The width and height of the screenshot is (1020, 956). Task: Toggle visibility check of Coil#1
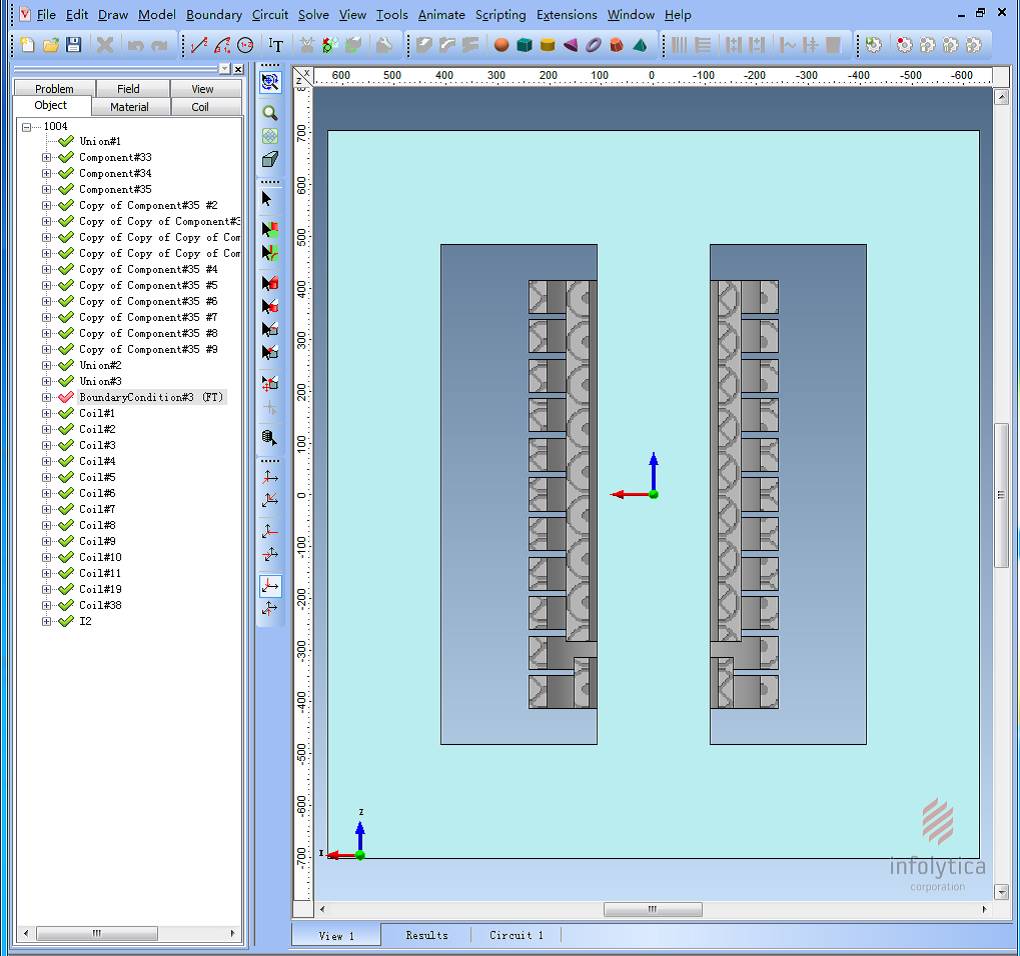point(66,414)
